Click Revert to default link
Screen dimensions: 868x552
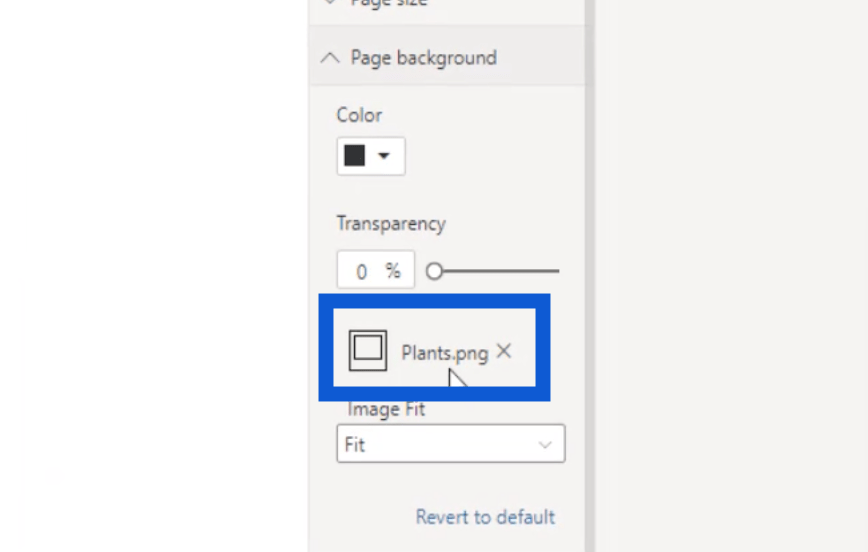485,517
